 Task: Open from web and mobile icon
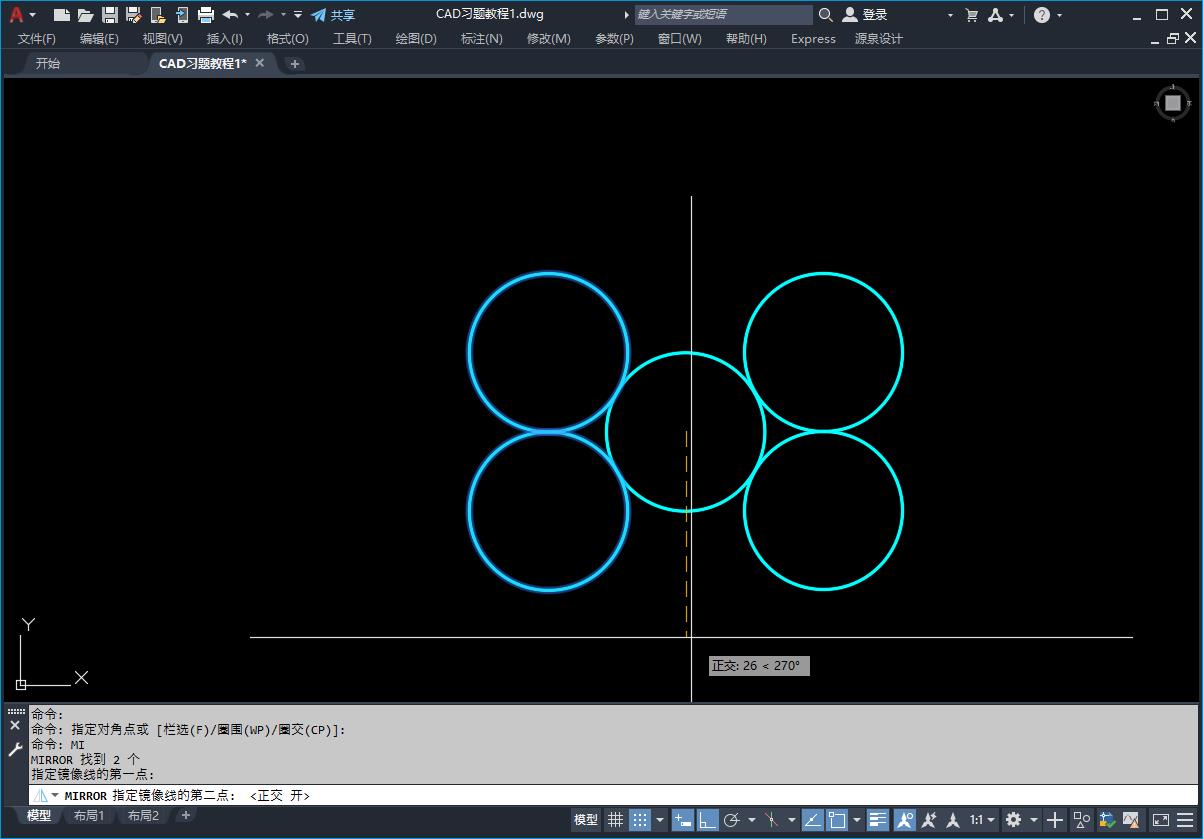(158, 15)
